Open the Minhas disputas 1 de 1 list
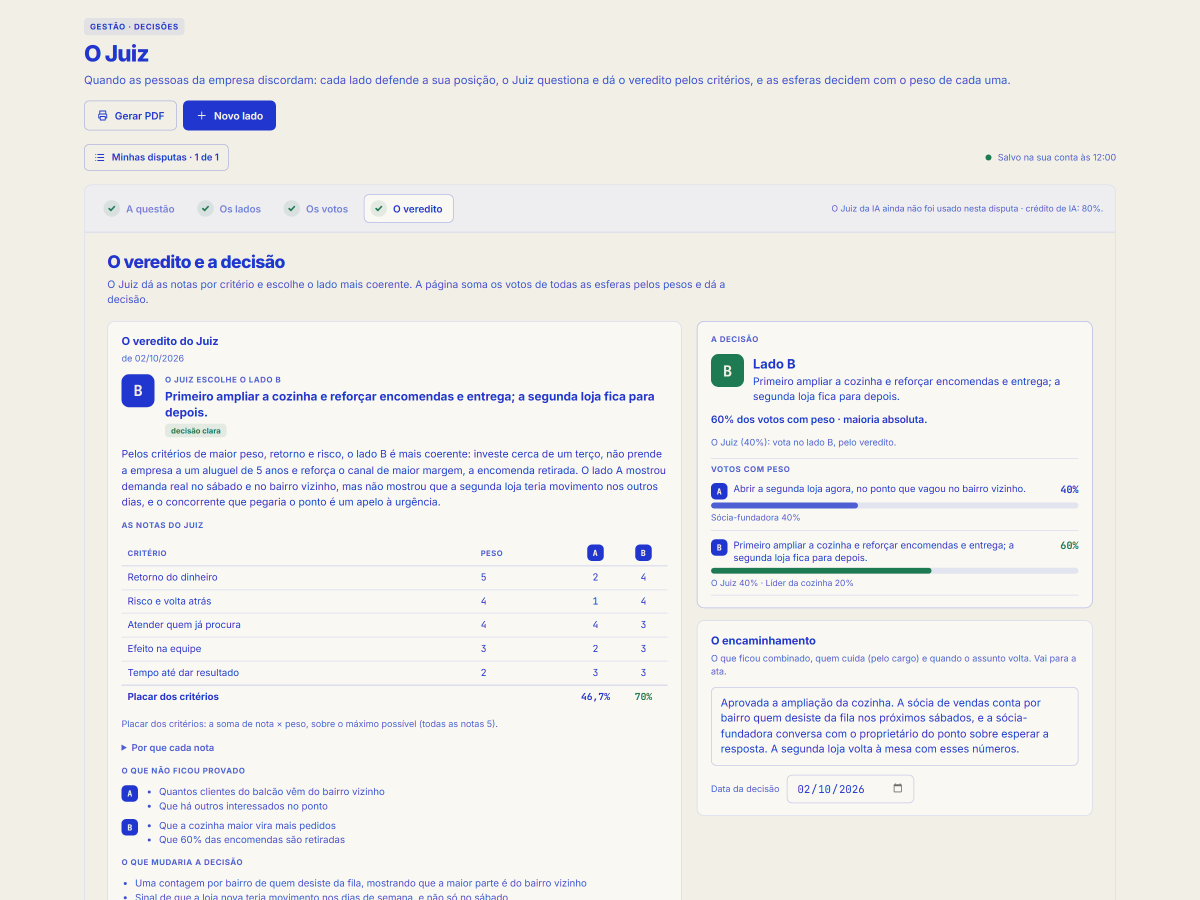 [x=157, y=157]
